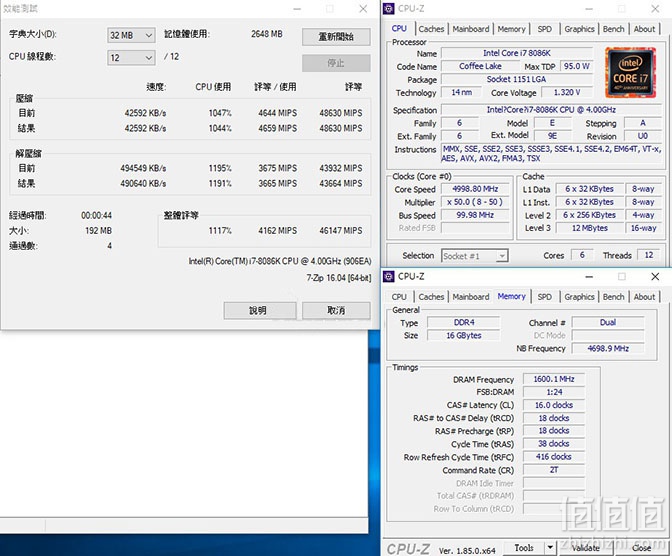Screen dimensions: 672x556
Task: Click the memory usage value 2648 MB
Action: coord(267,34)
